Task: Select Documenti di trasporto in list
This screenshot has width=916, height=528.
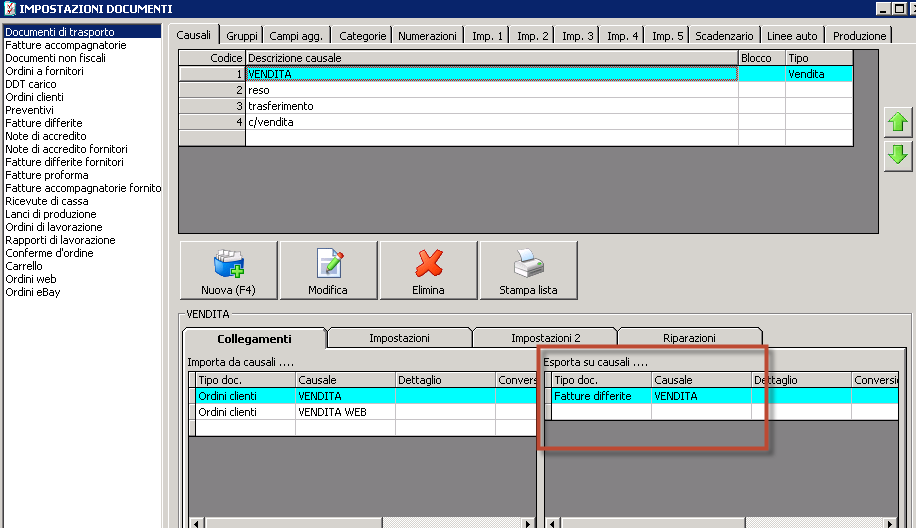Action: coord(82,32)
